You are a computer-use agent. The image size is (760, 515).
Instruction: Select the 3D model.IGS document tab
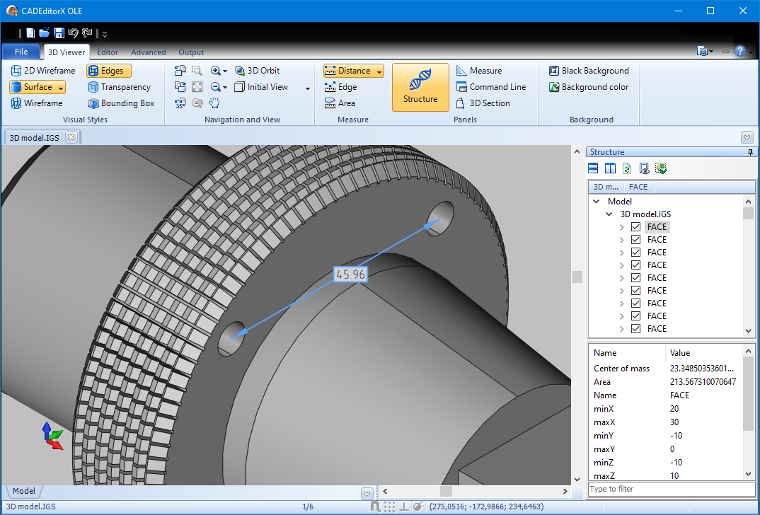[34, 138]
